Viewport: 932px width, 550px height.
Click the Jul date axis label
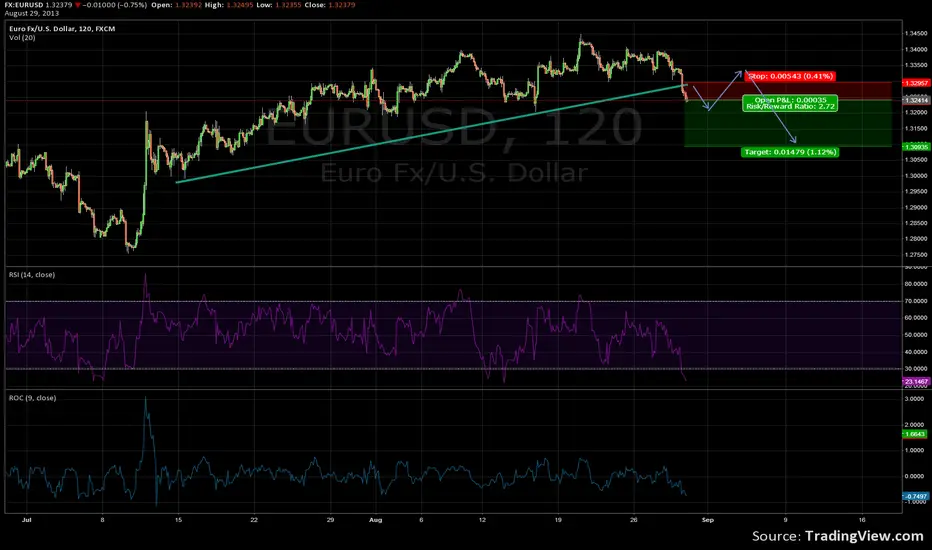point(26,520)
